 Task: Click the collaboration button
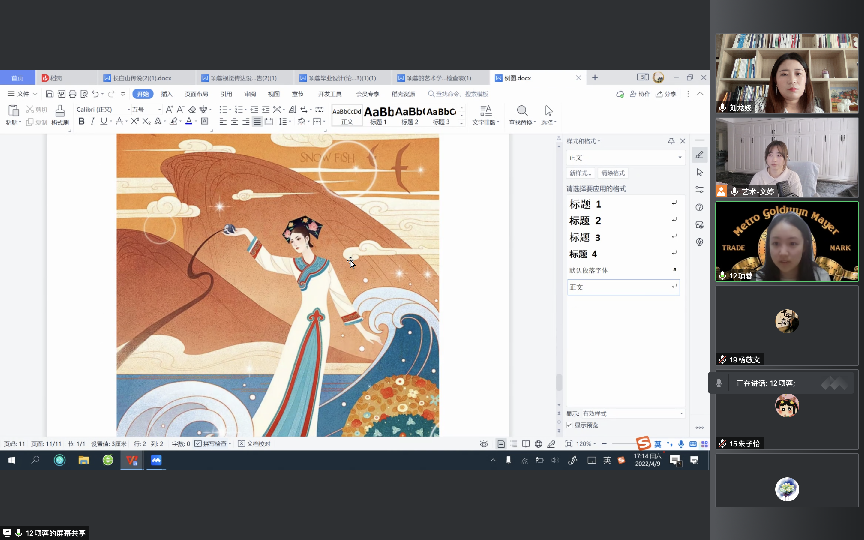coord(640,94)
